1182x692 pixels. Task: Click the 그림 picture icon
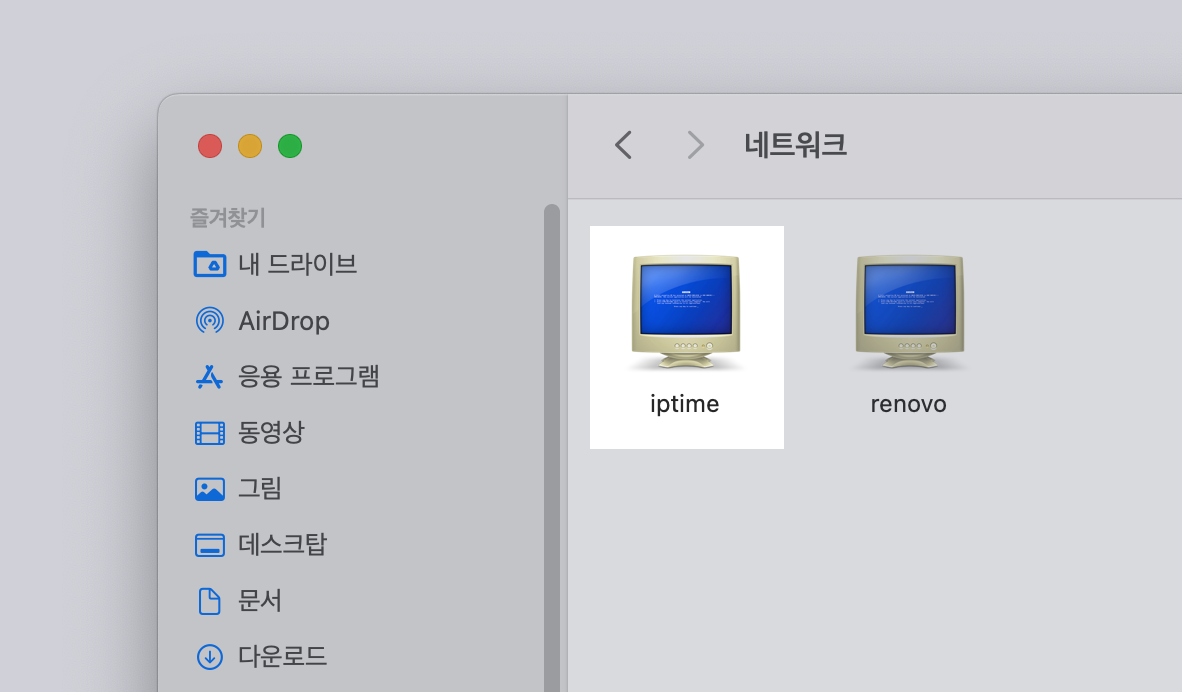click(210, 489)
